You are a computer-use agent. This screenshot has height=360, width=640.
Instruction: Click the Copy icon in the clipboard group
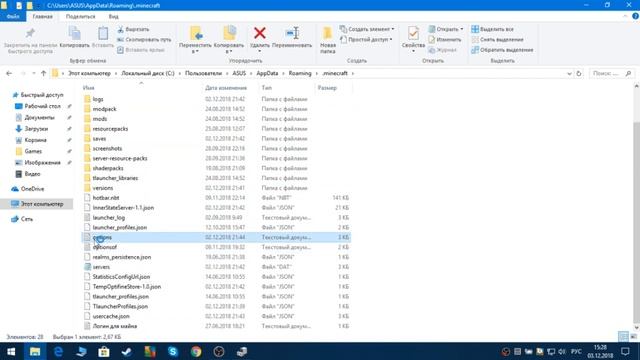coord(74,33)
